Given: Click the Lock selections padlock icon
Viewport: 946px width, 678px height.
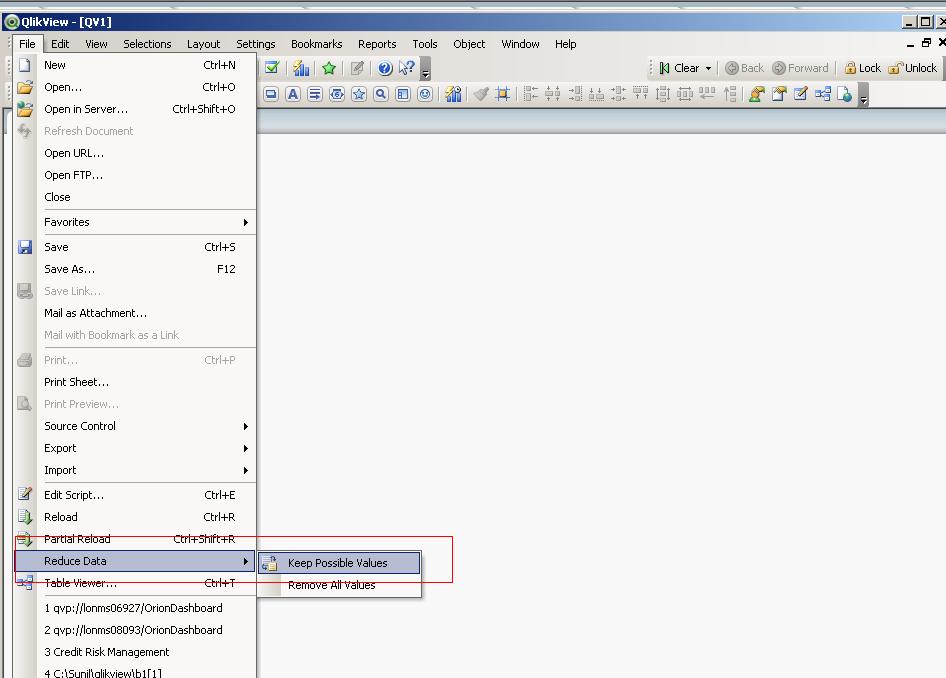Looking at the screenshot, I should coord(861,68).
